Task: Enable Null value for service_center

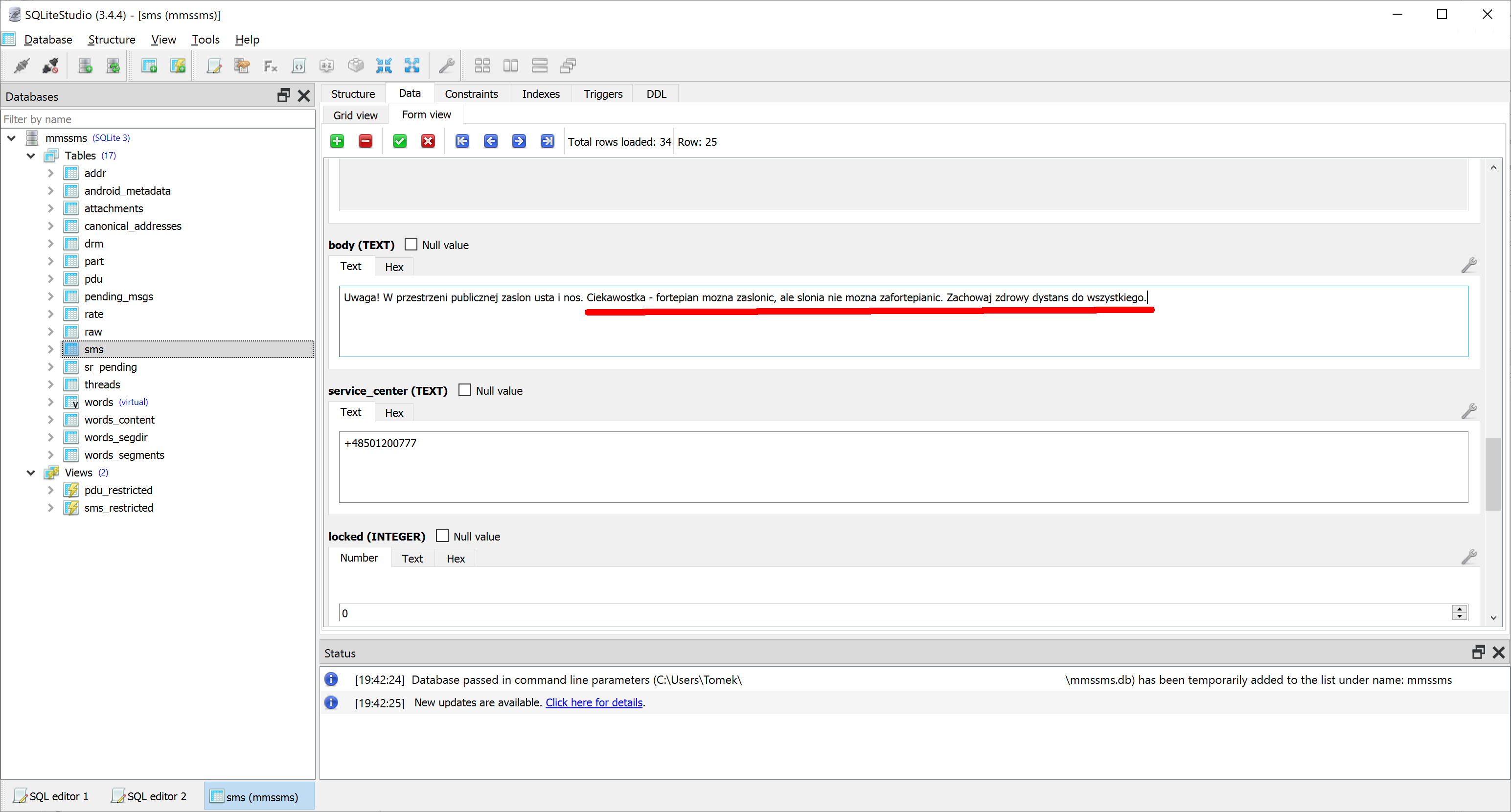Action: (464, 390)
